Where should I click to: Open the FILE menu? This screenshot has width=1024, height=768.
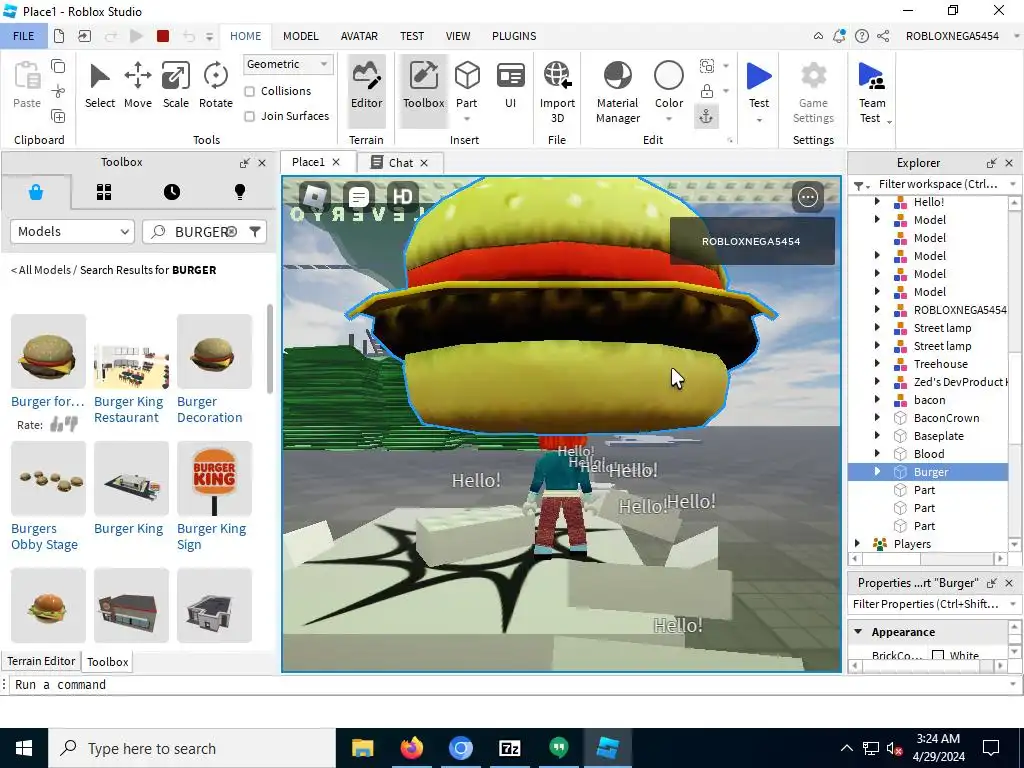24,36
